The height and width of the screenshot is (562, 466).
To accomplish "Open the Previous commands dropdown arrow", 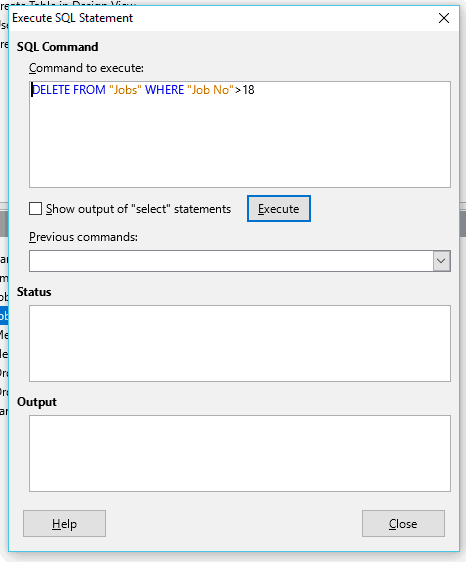I will [x=441, y=261].
